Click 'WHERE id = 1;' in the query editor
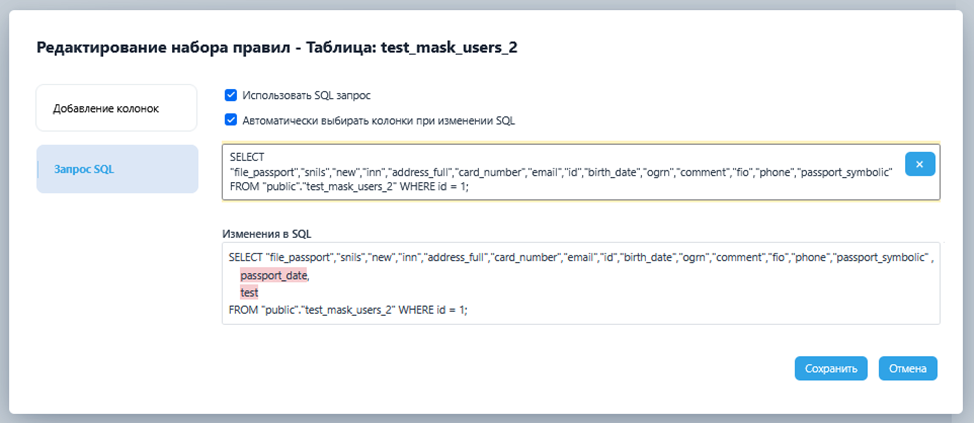The height and width of the screenshot is (423, 974). (433, 186)
